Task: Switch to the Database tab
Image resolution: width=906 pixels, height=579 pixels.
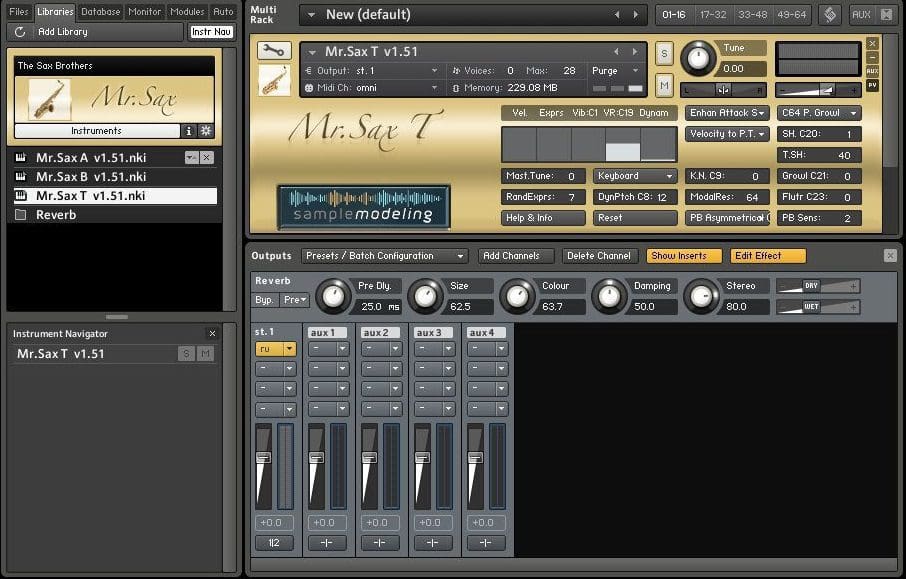Action: coord(100,12)
